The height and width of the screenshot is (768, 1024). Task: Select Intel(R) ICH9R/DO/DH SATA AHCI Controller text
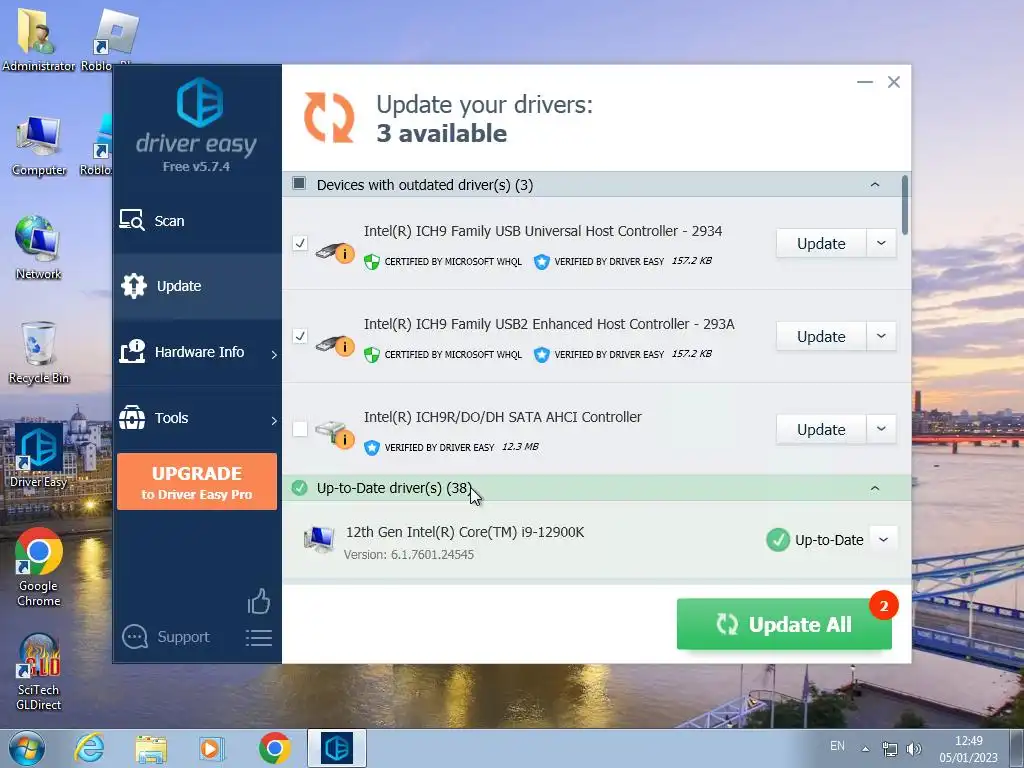click(x=503, y=417)
